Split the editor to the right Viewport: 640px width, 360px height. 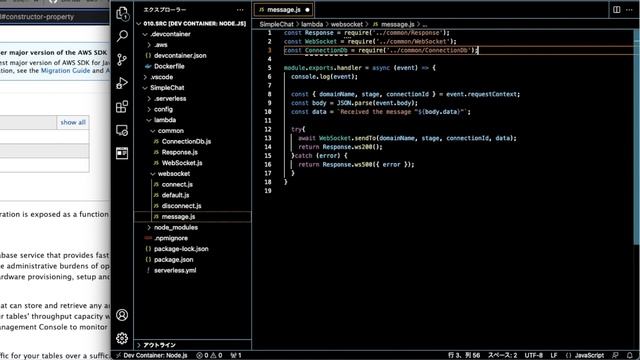click(x=617, y=10)
